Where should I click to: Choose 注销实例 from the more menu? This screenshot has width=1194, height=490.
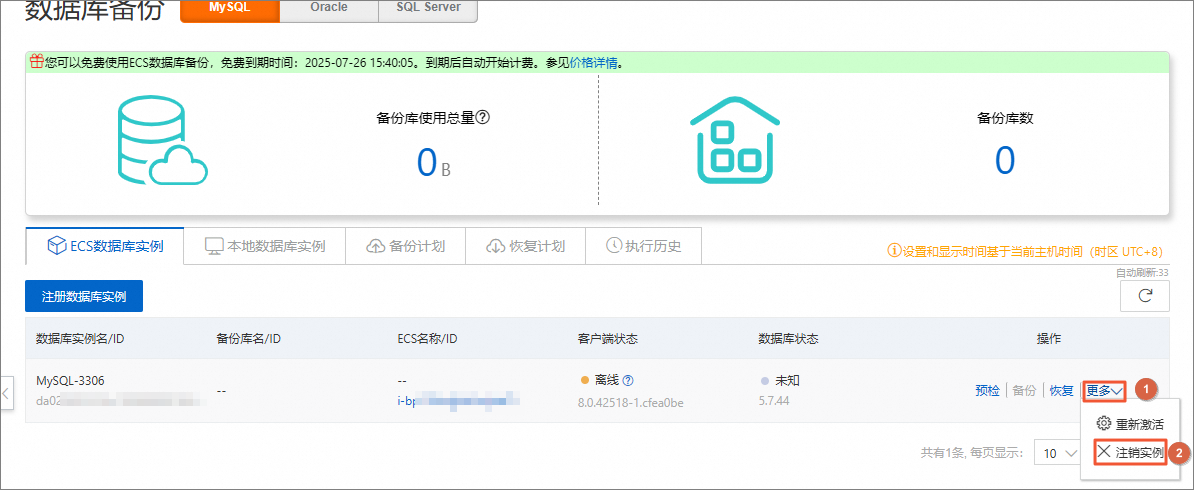tap(1131, 453)
